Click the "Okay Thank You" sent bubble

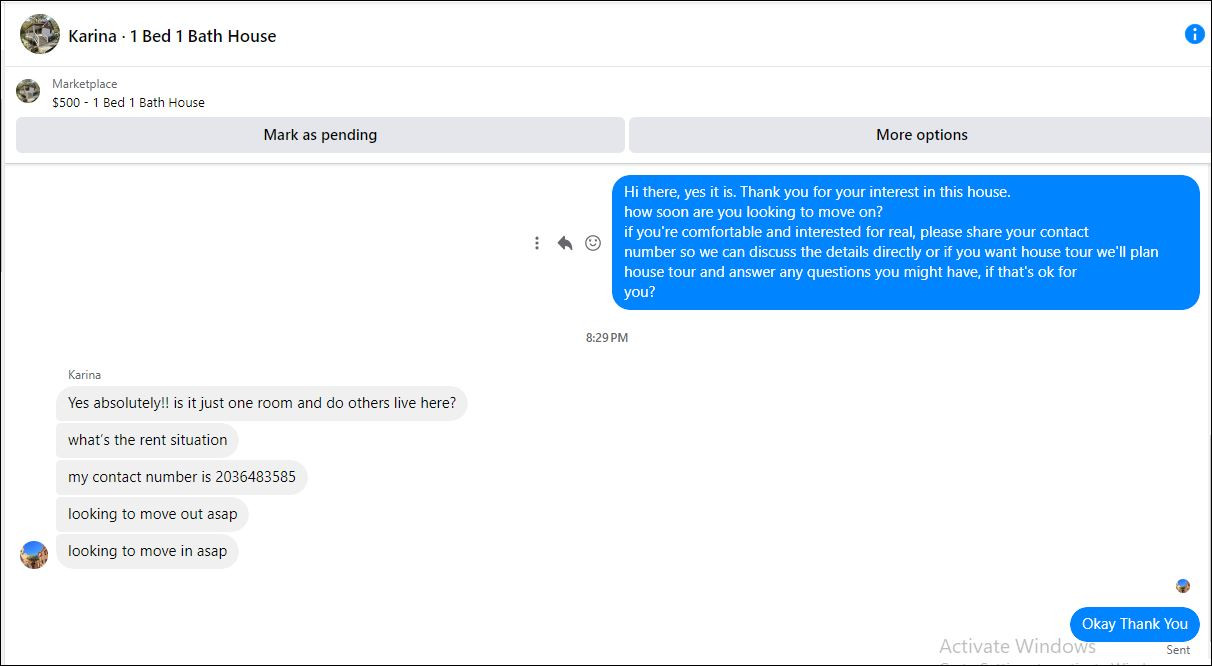(x=1134, y=624)
